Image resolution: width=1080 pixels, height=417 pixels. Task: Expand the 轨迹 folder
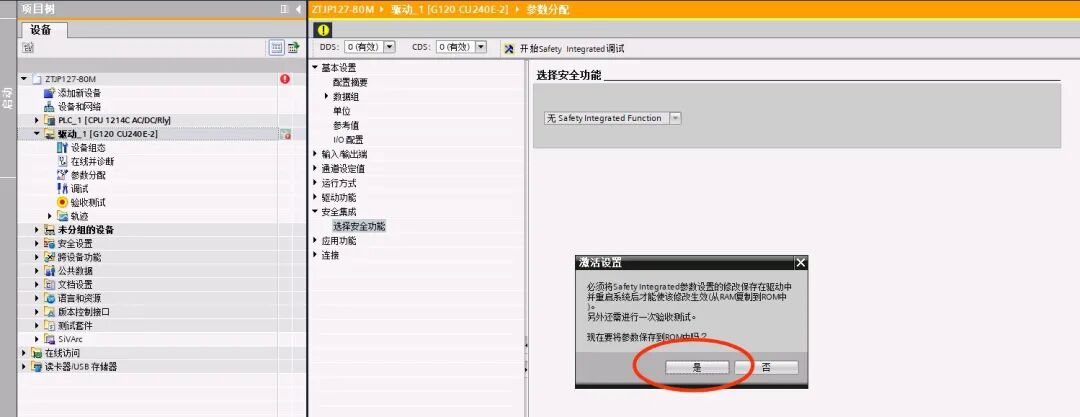pyautogui.click(x=50, y=216)
